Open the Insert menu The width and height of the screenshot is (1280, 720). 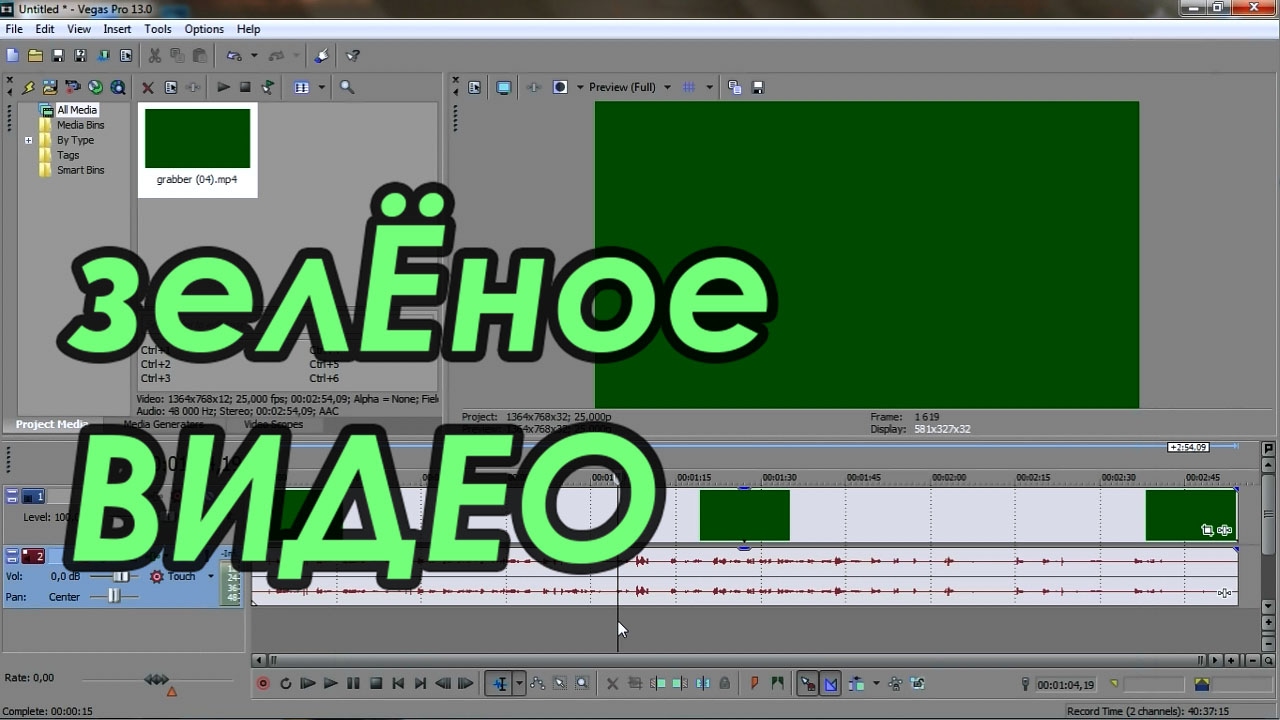[x=117, y=29]
